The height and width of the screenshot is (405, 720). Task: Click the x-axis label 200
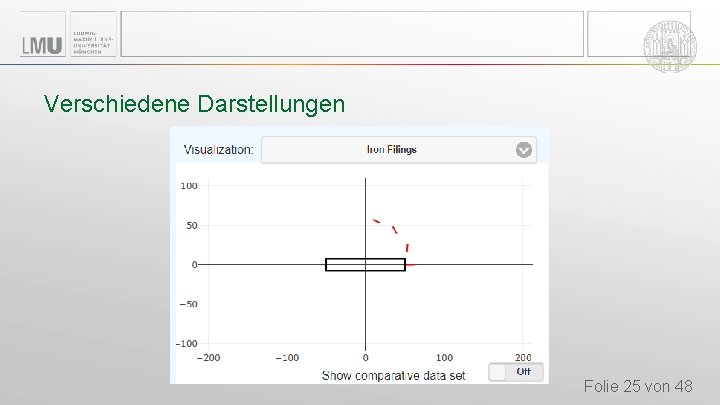pyautogui.click(x=523, y=358)
